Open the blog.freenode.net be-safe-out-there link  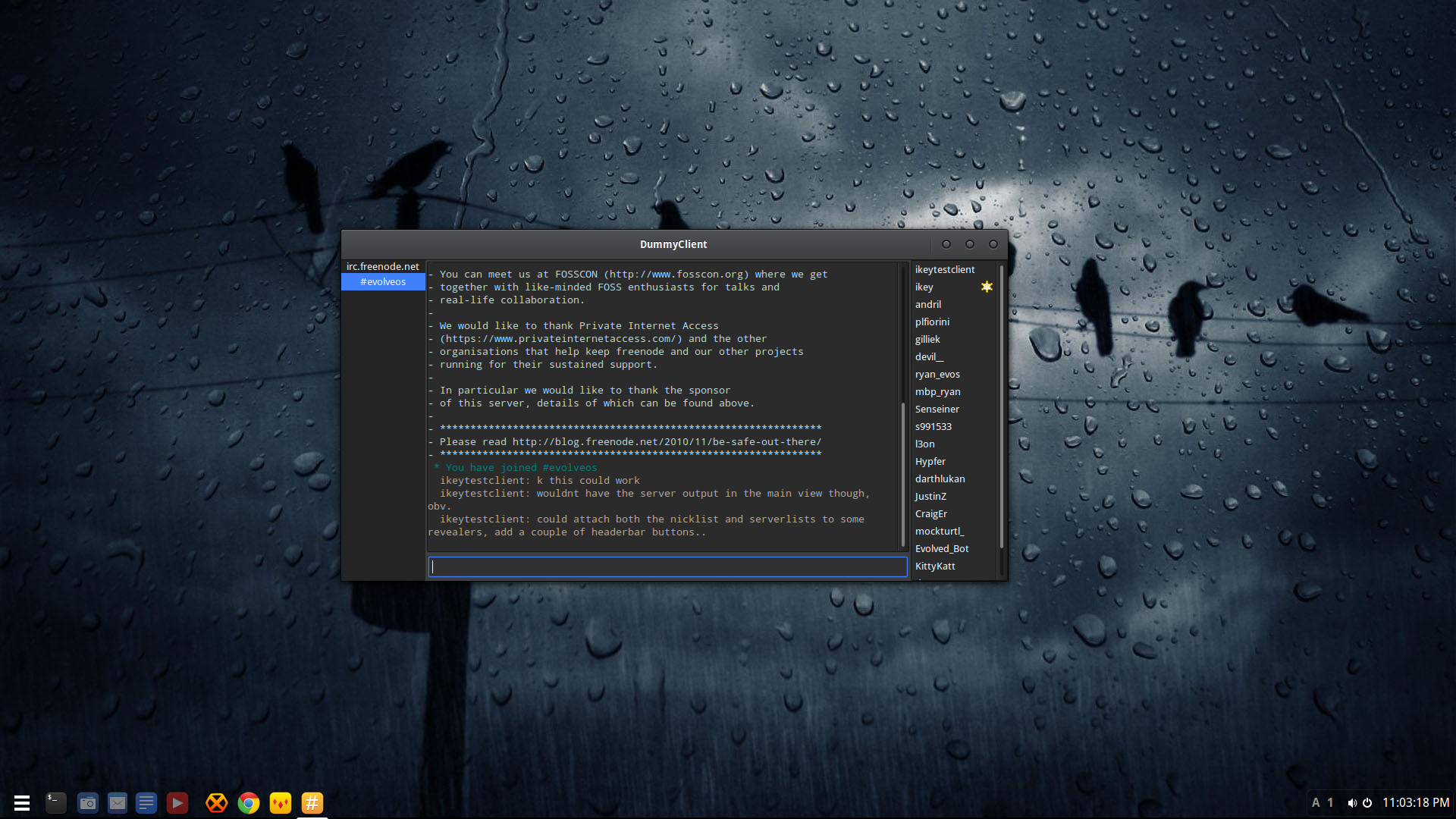click(667, 441)
